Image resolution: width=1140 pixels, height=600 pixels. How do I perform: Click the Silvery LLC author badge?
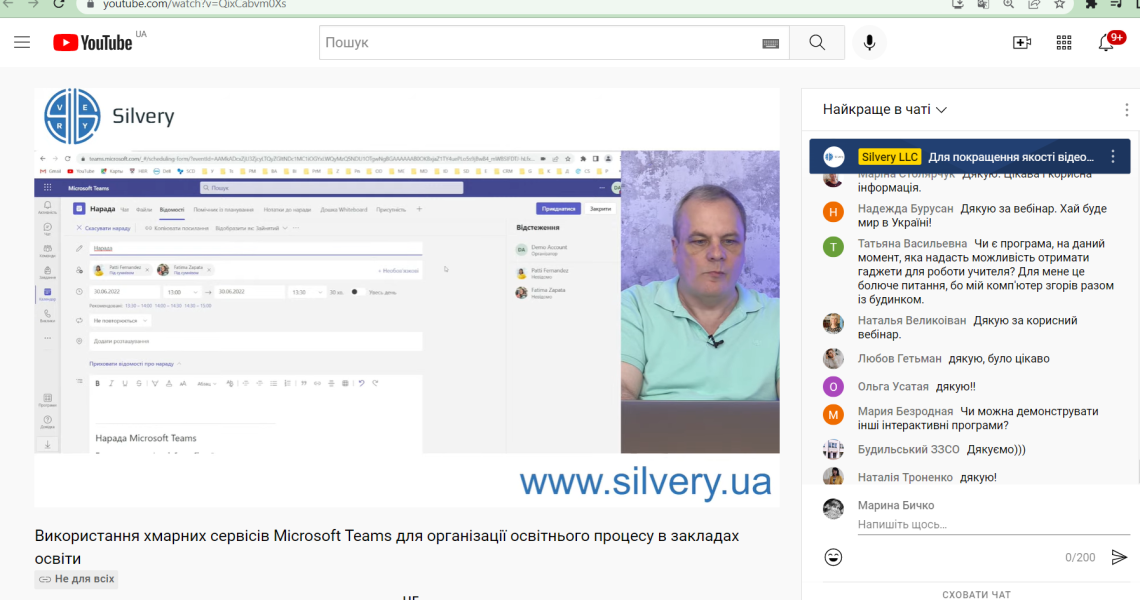[x=889, y=157]
